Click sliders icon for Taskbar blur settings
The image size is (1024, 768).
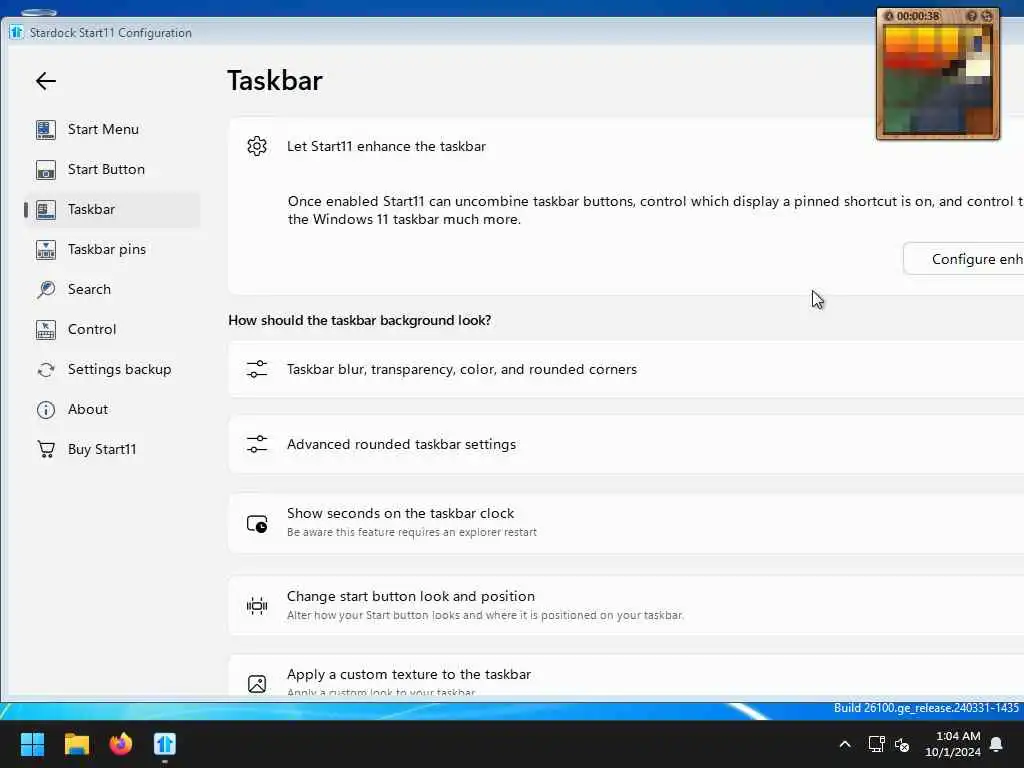[257, 369]
